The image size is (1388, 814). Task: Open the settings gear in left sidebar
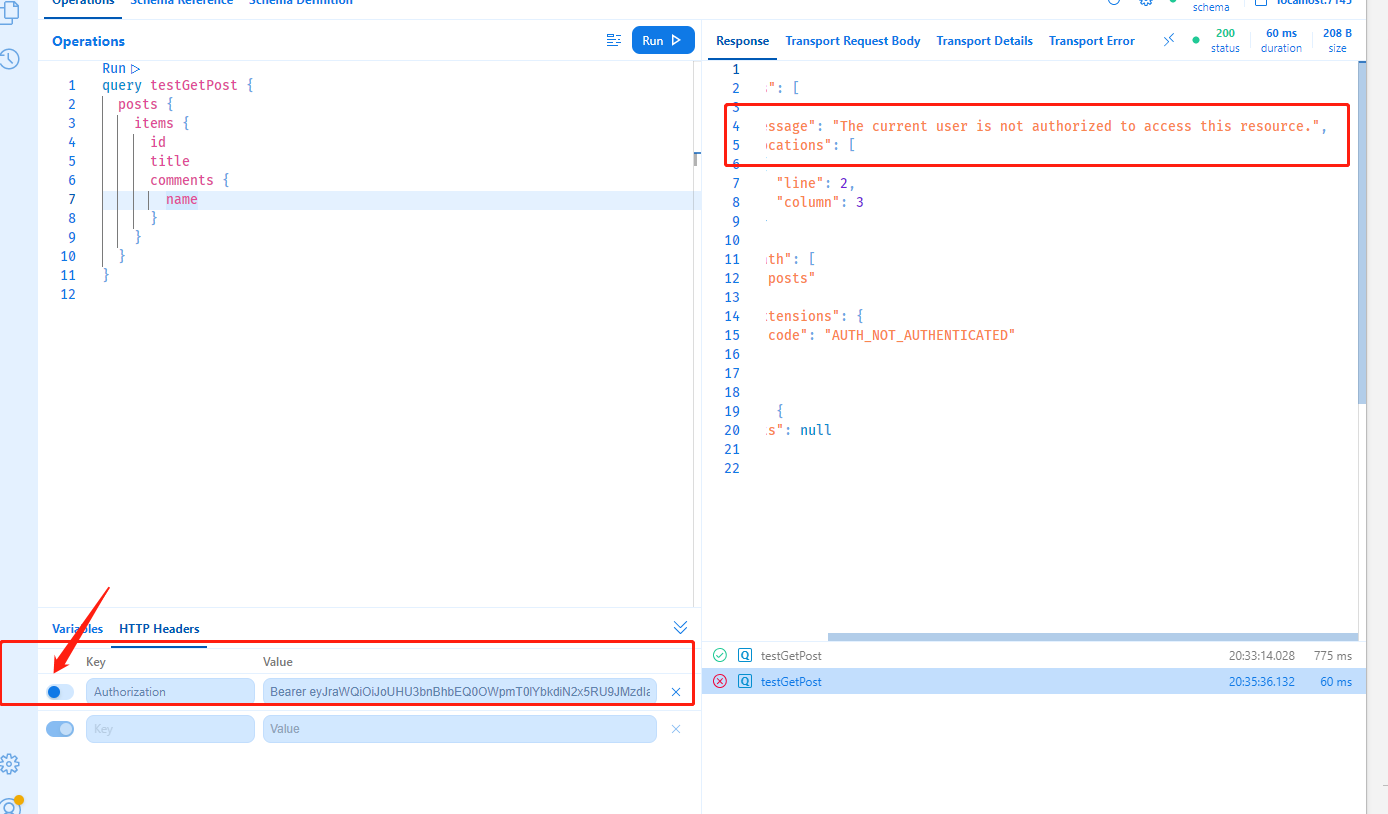tap(9, 765)
